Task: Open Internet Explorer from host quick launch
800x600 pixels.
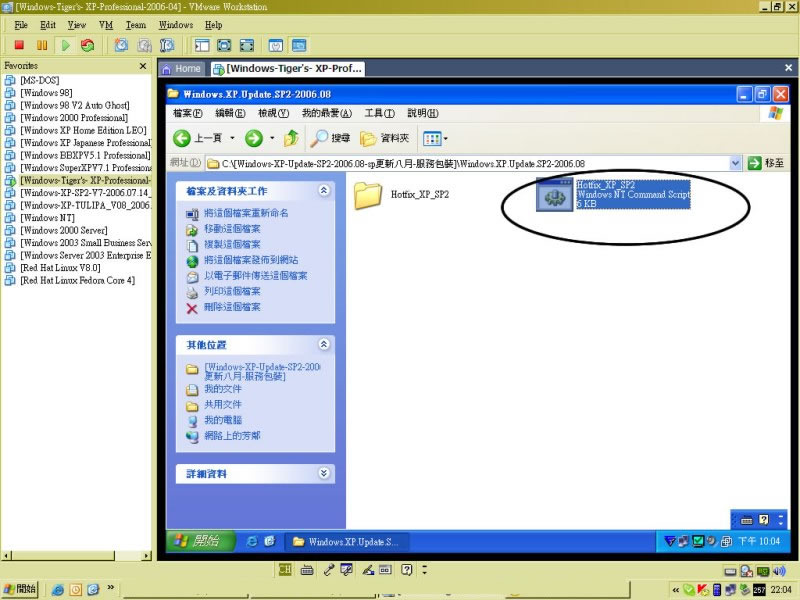Action: [58, 590]
